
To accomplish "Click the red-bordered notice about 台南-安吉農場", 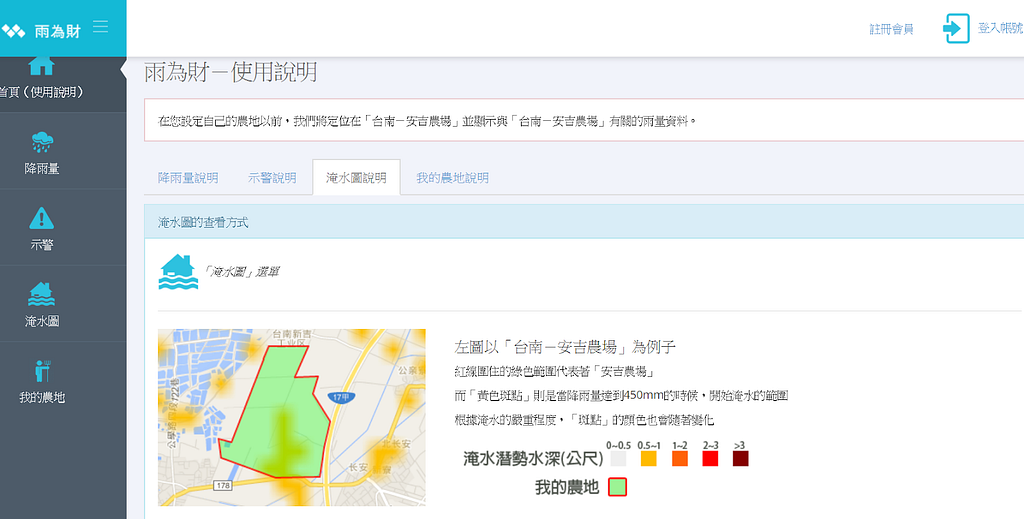I will [584, 121].
